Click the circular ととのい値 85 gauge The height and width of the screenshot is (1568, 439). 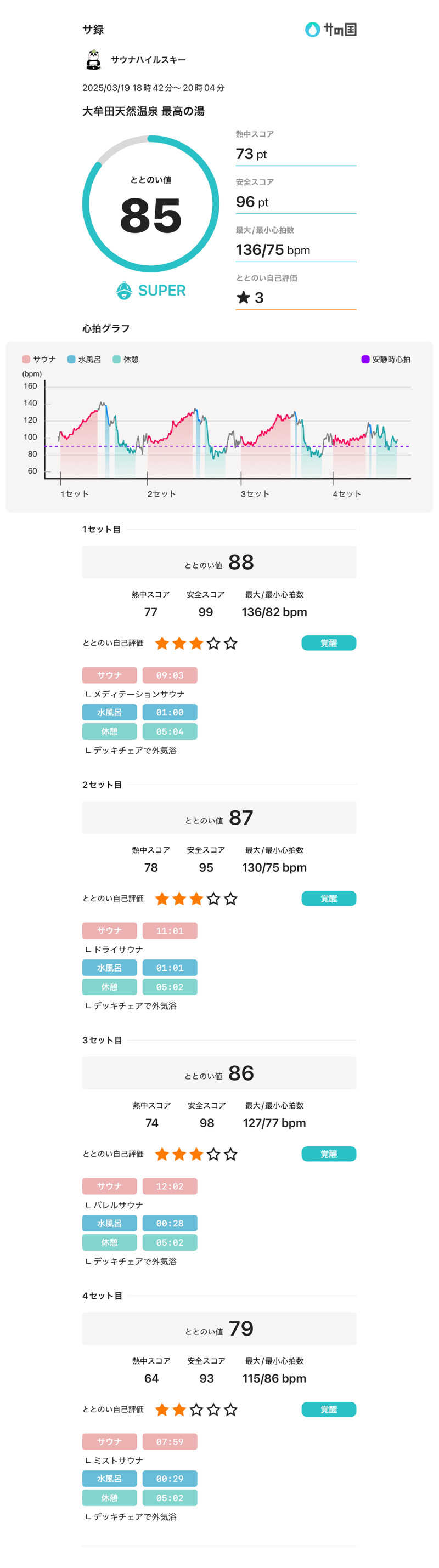pos(151,204)
